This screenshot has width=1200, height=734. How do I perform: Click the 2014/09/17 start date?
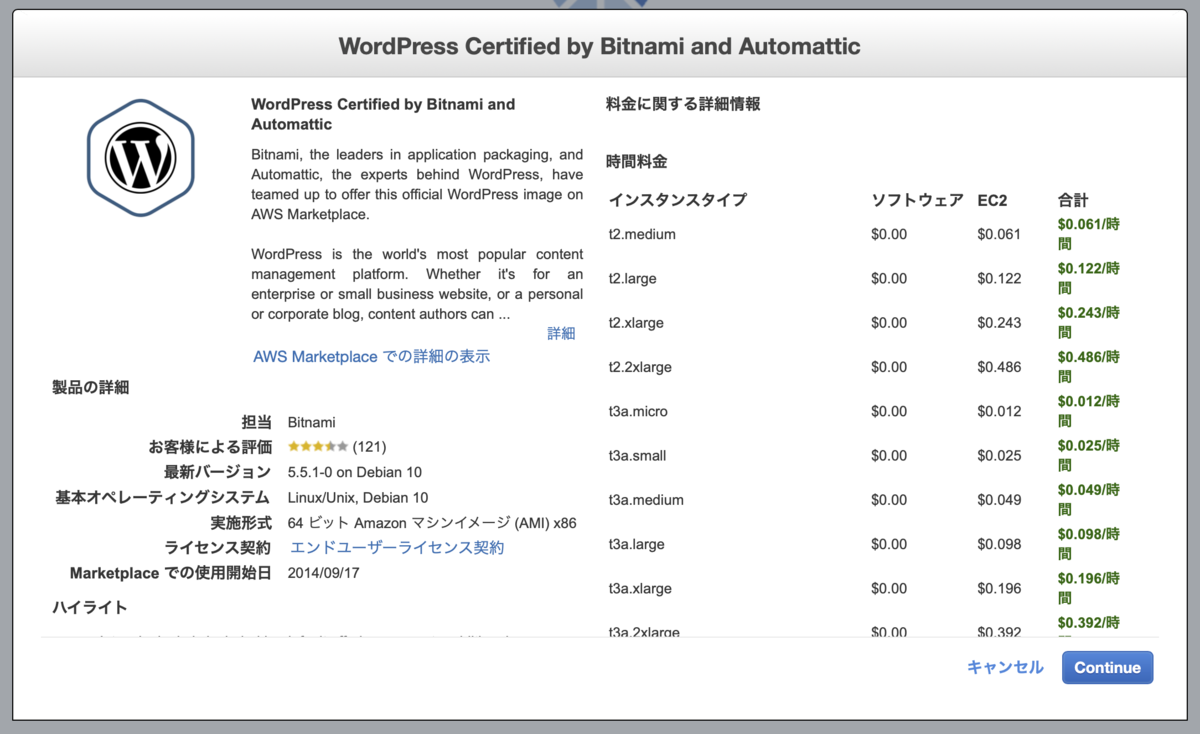click(x=323, y=573)
